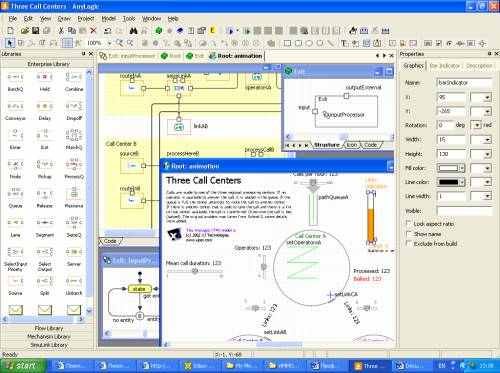Check the Exclude from build option
Viewport: 500px width, 373px height.
pos(408,243)
